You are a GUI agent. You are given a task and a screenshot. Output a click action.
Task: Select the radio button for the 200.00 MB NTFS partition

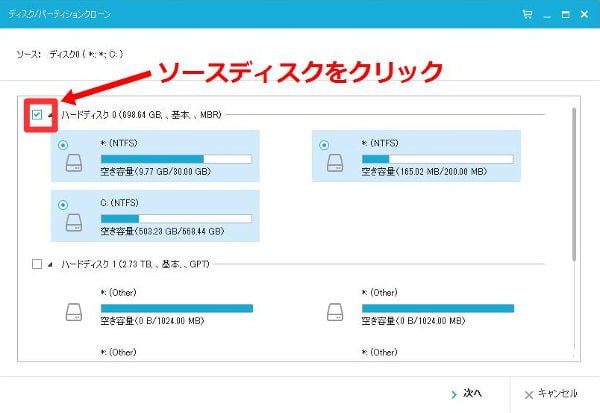(x=325, y=144)
